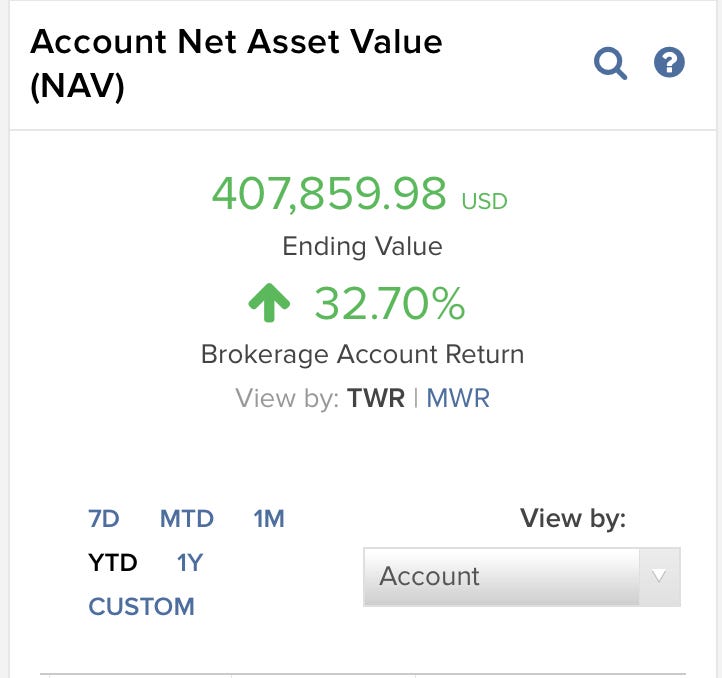Screen dimensions: 722x678
Task: Switch return view to MWR
Action: pos(458,398)
